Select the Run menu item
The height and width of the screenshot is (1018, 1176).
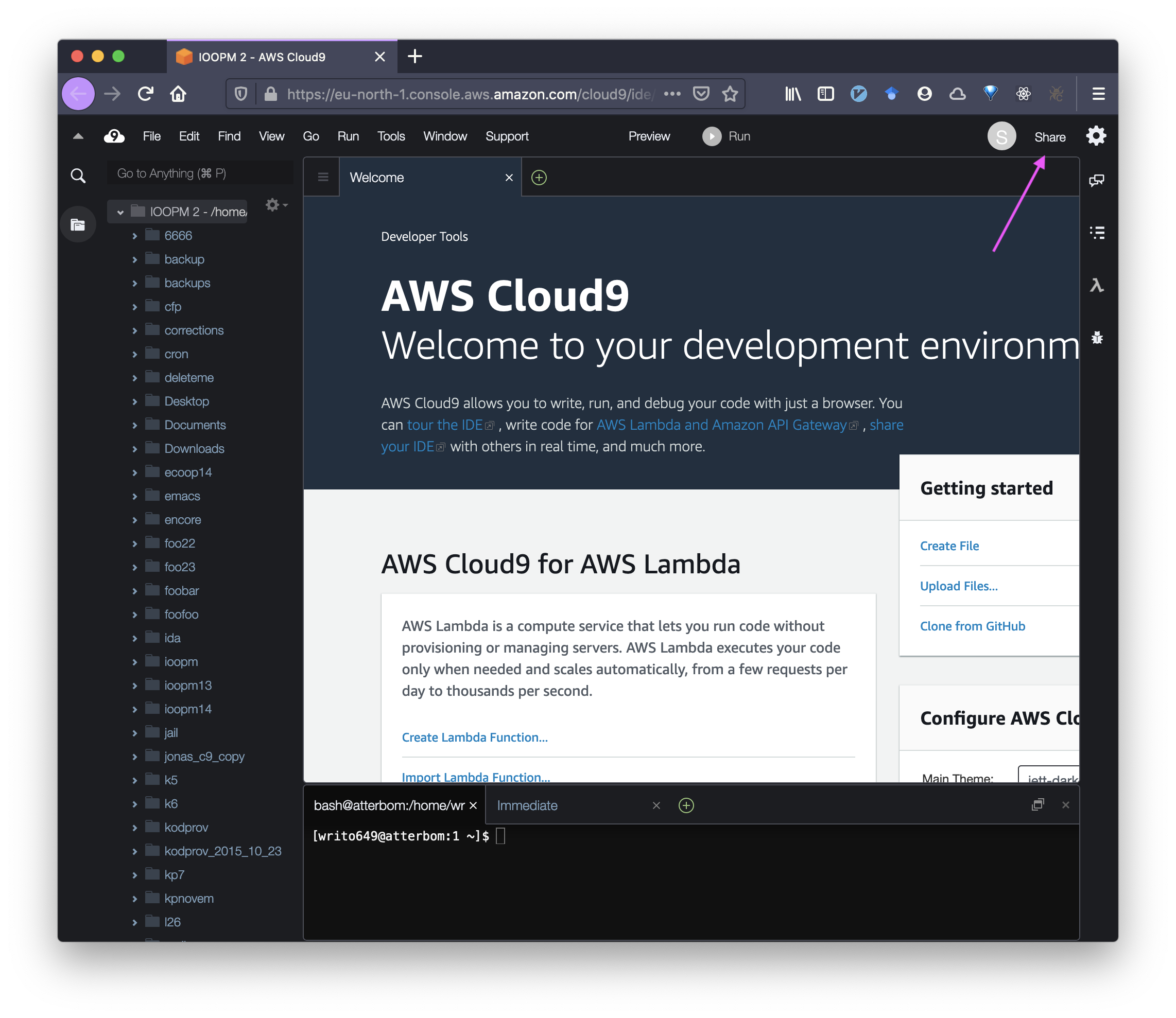(x=348, y=136)
